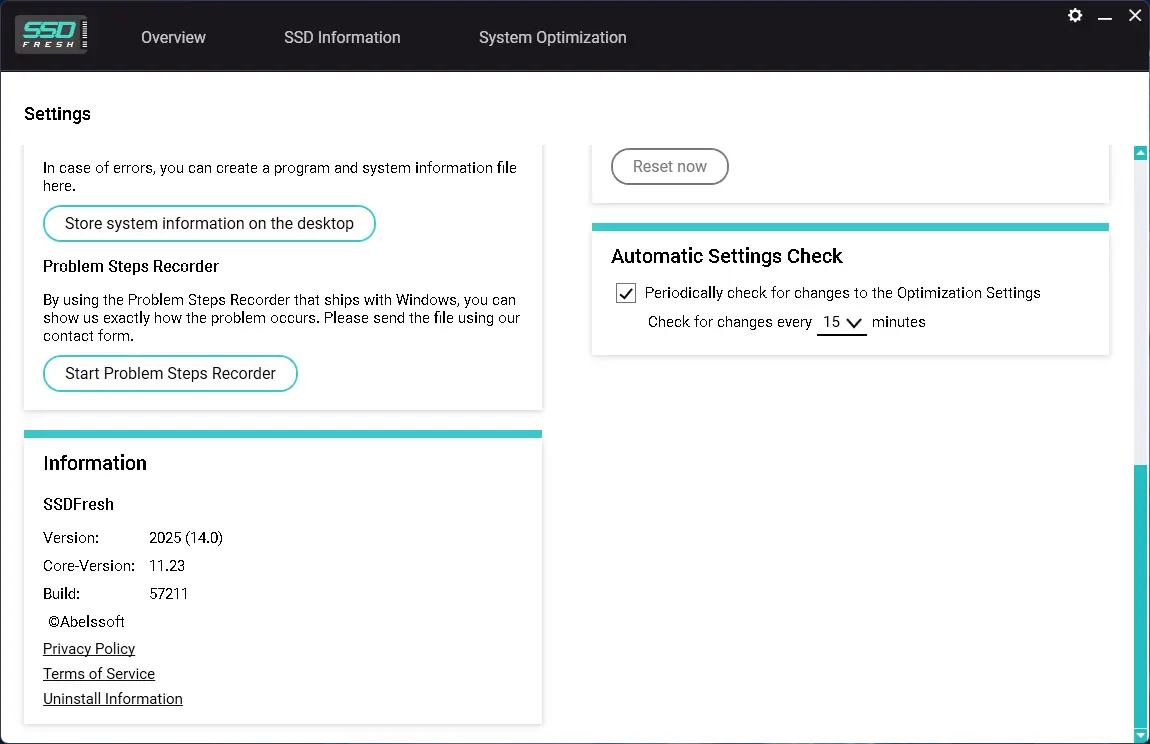
Task: Open settings via the gear icon
Action: [1075, 16]
